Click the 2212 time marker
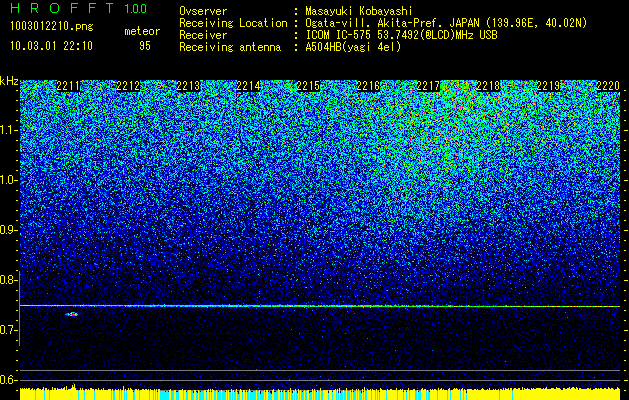Image resolution: width=629 pixels, height=400 pixels. tap(128, 85)
